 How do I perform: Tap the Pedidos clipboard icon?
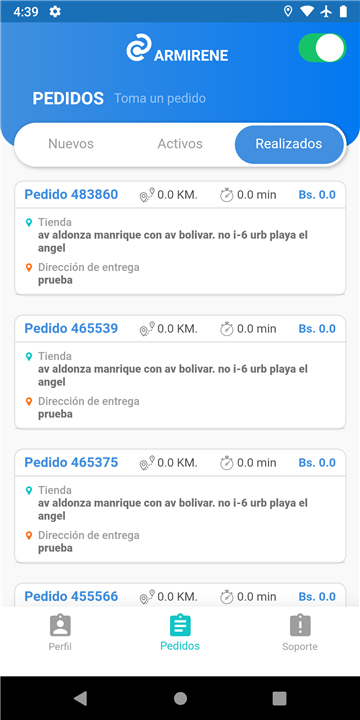tap(180, 625)
